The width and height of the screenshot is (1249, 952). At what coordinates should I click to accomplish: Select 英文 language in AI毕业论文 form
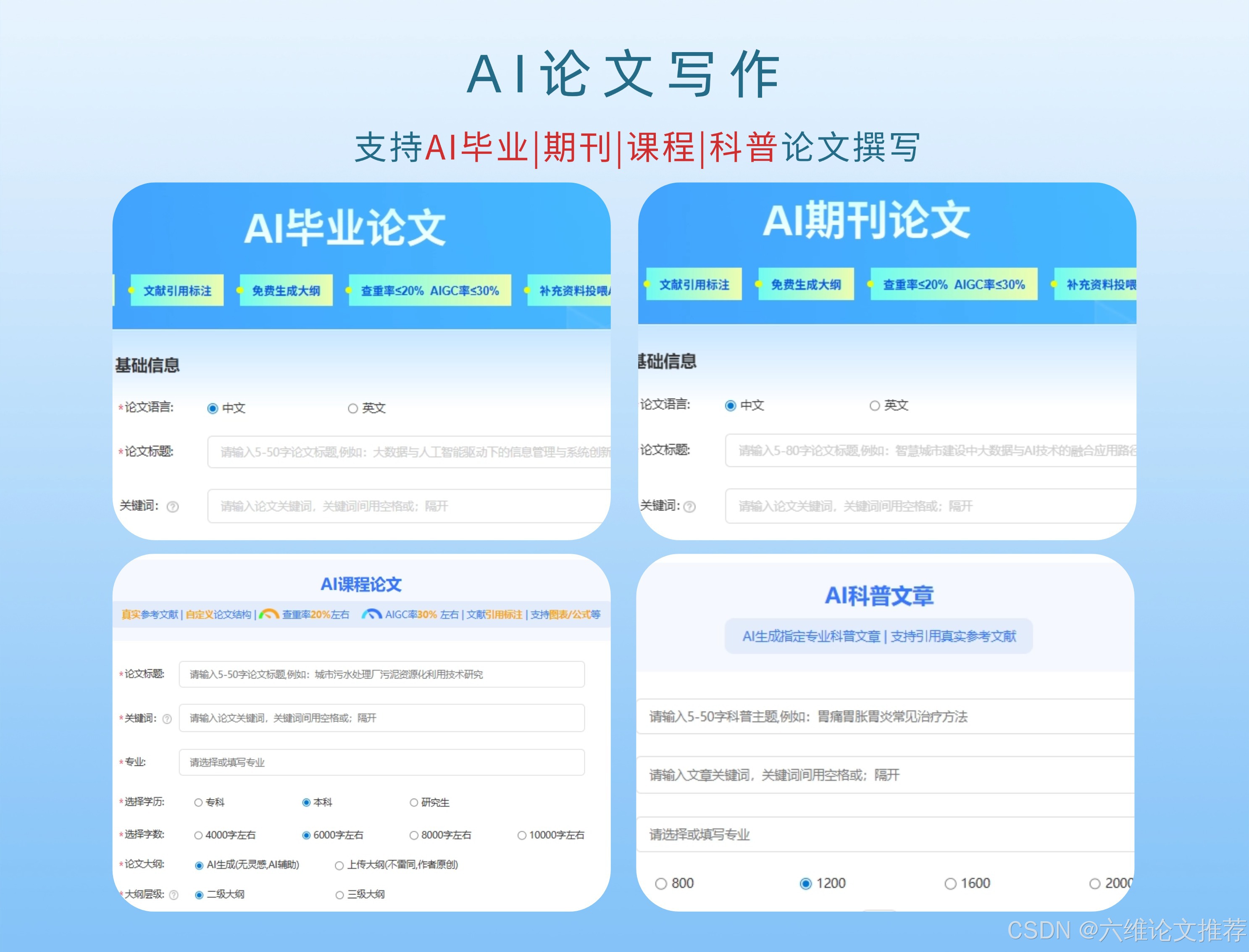point(353,408)
